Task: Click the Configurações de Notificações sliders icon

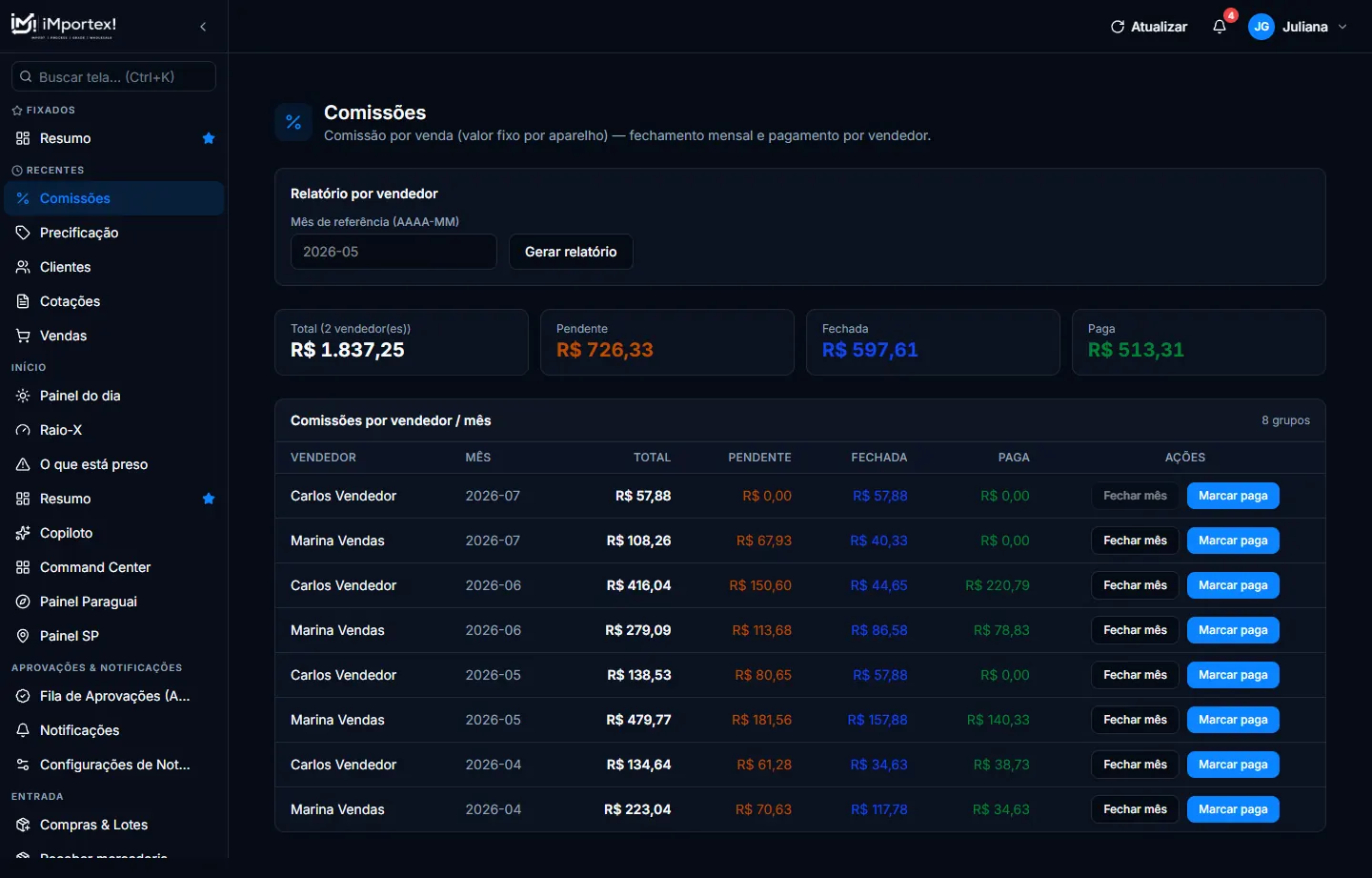Action: [x=23, y=765]
